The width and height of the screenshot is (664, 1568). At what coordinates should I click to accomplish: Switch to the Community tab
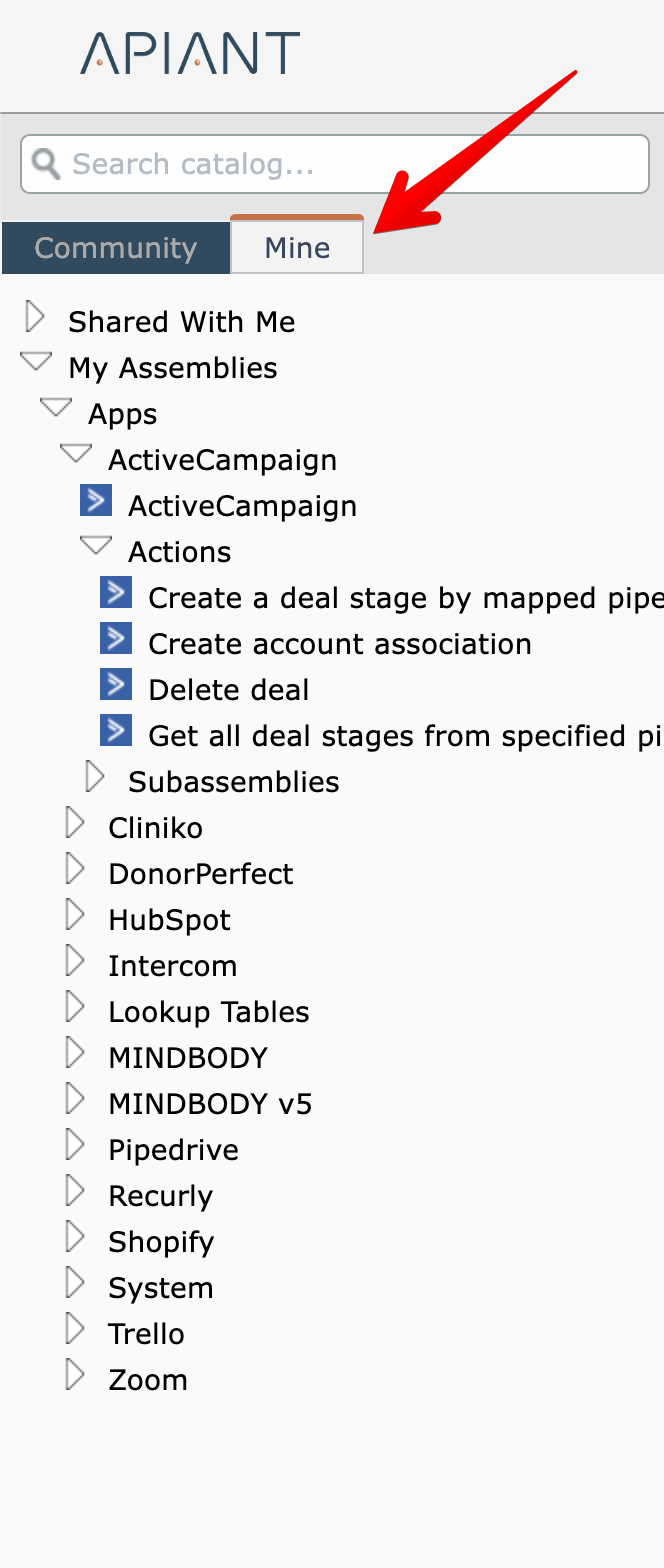click(116, 248)
